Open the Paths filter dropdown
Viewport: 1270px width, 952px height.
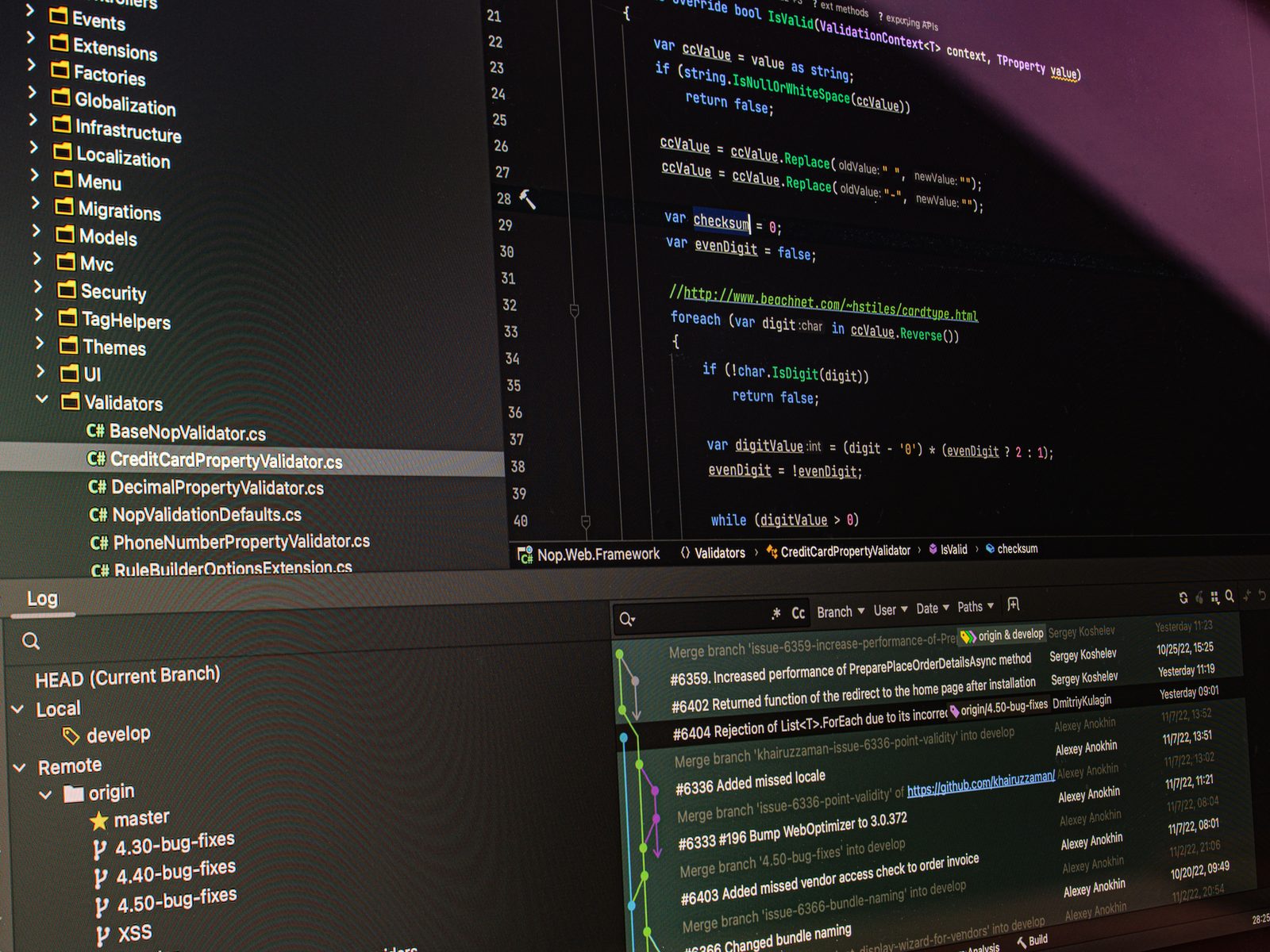pyautogui.click(x=976, y=607)
